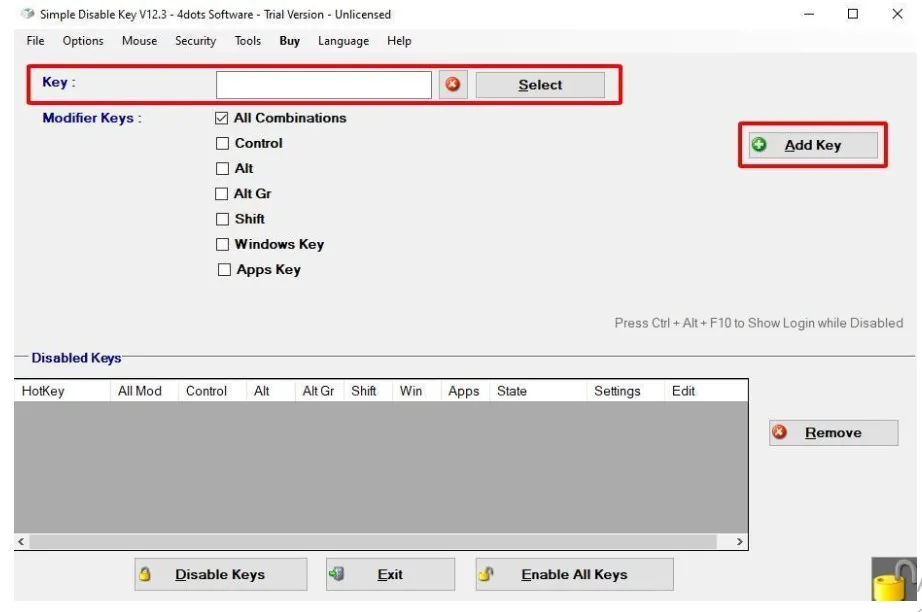Tick the Alt Gr checkbox
Viewport: 922px width, 612px height.
click(x=223, y=194)
